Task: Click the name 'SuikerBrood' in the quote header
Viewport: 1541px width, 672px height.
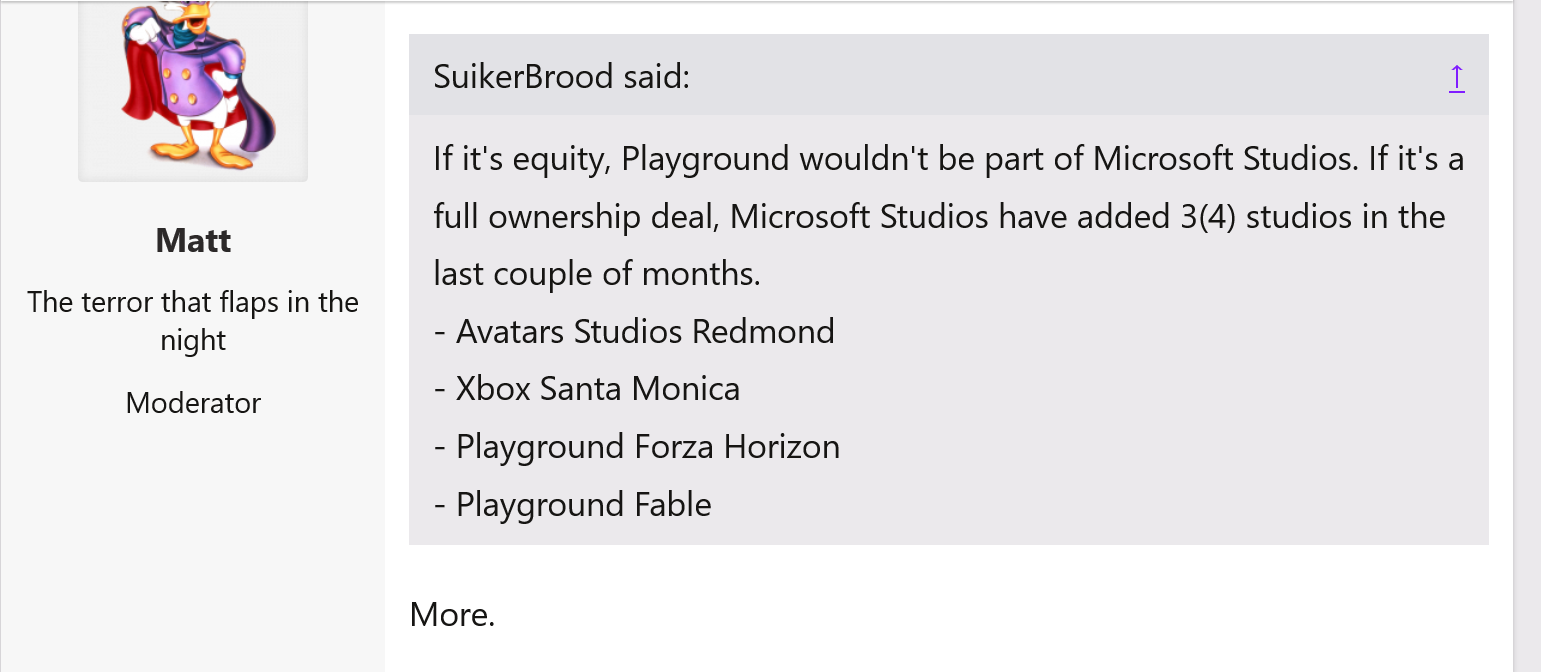Action: click(523, 76)
